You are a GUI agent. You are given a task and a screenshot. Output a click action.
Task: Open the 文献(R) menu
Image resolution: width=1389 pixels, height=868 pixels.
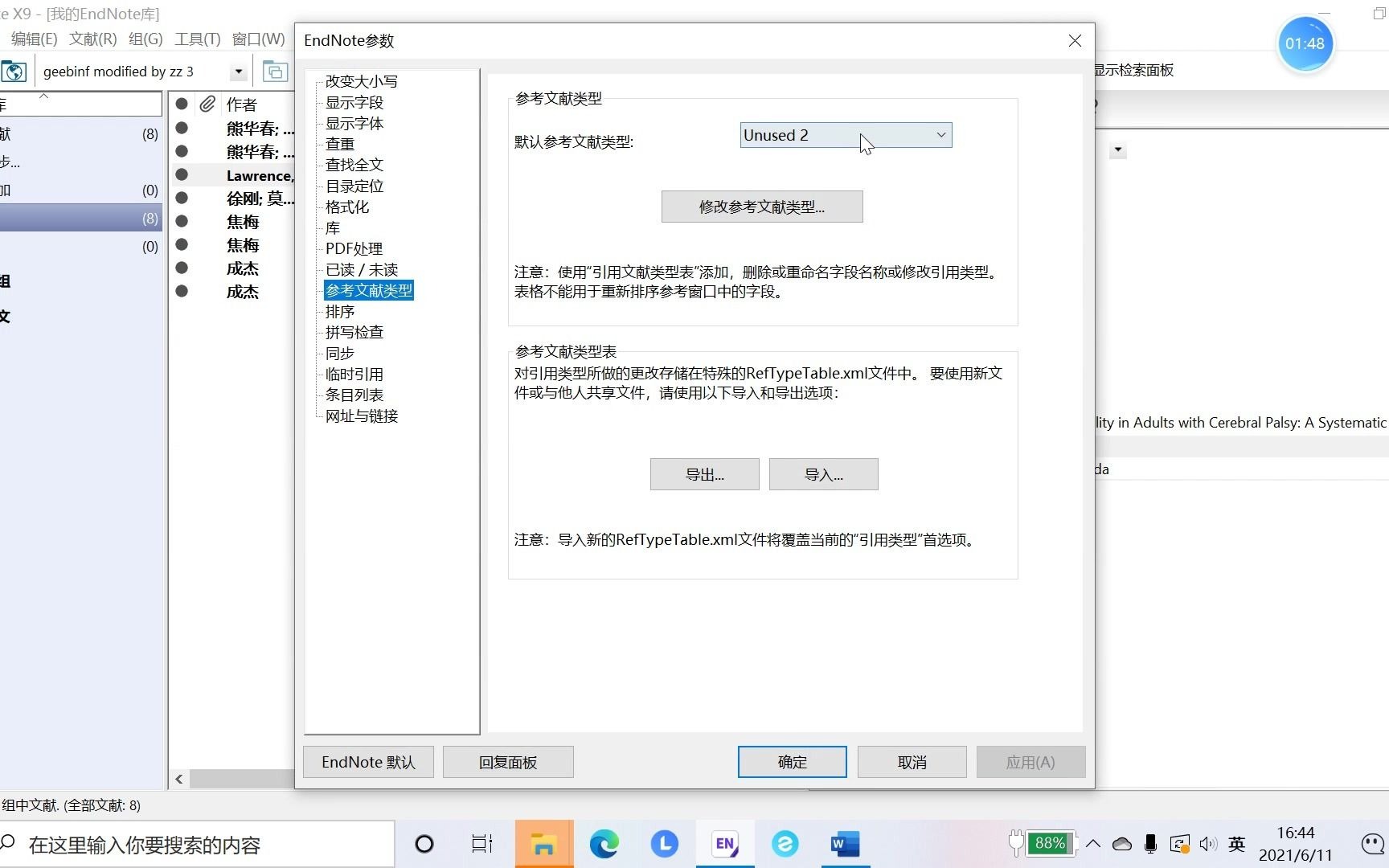tap(93, 39)
